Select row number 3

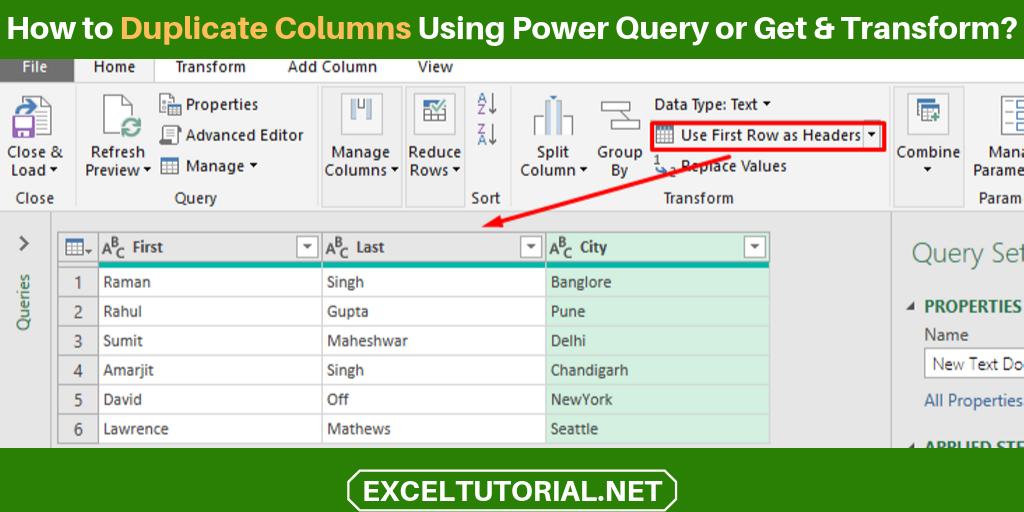click(78, 341)
